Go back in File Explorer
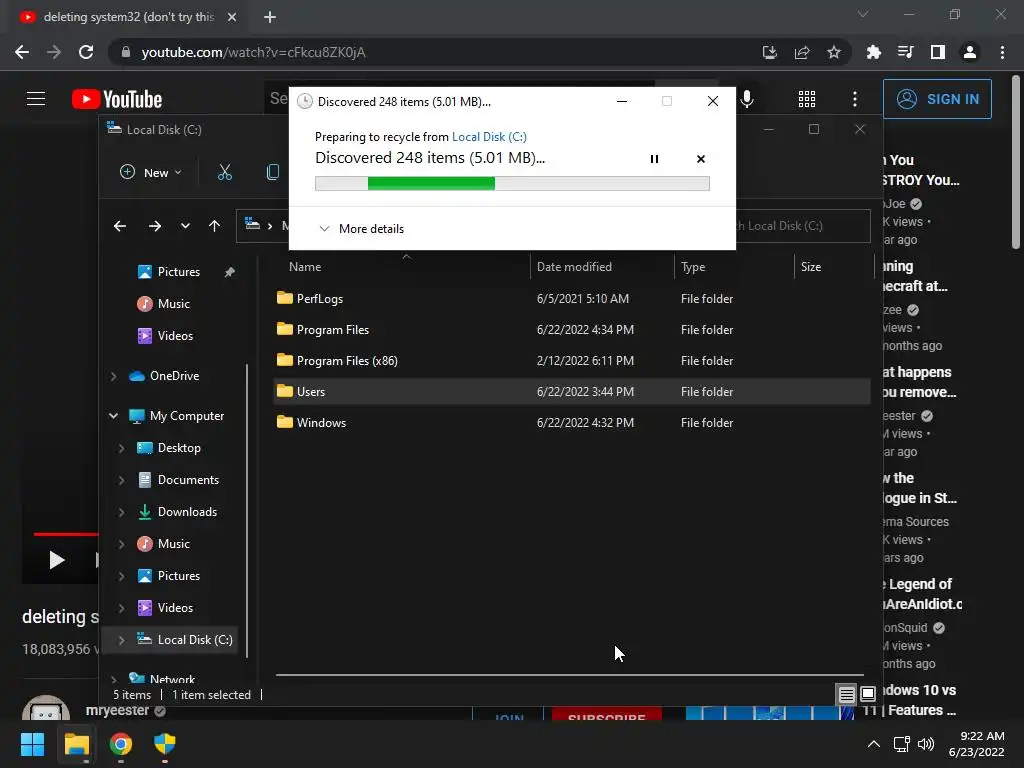1024x768 pixels. click(x=120, y=226)
